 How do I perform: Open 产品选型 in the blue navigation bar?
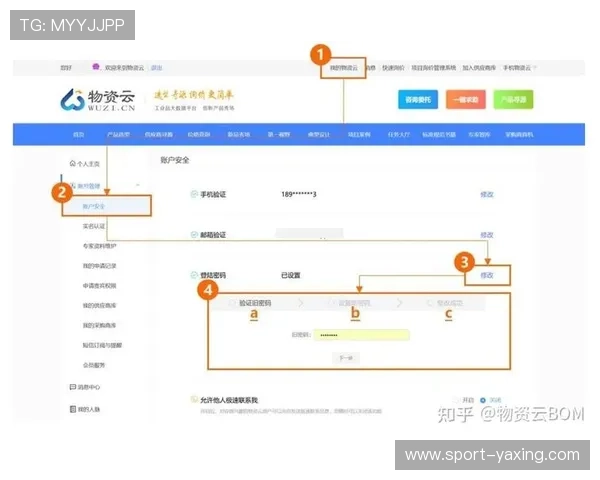pos(119,134)
